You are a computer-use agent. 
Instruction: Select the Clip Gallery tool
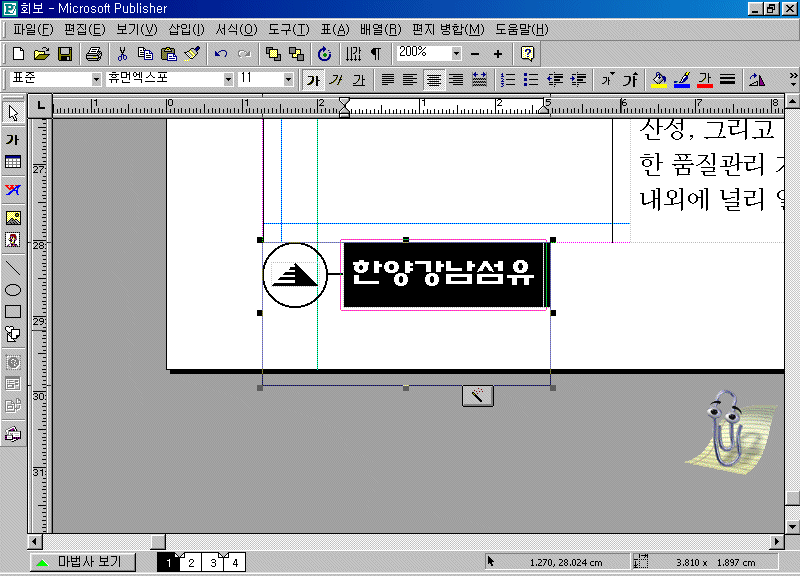[13, 240]
